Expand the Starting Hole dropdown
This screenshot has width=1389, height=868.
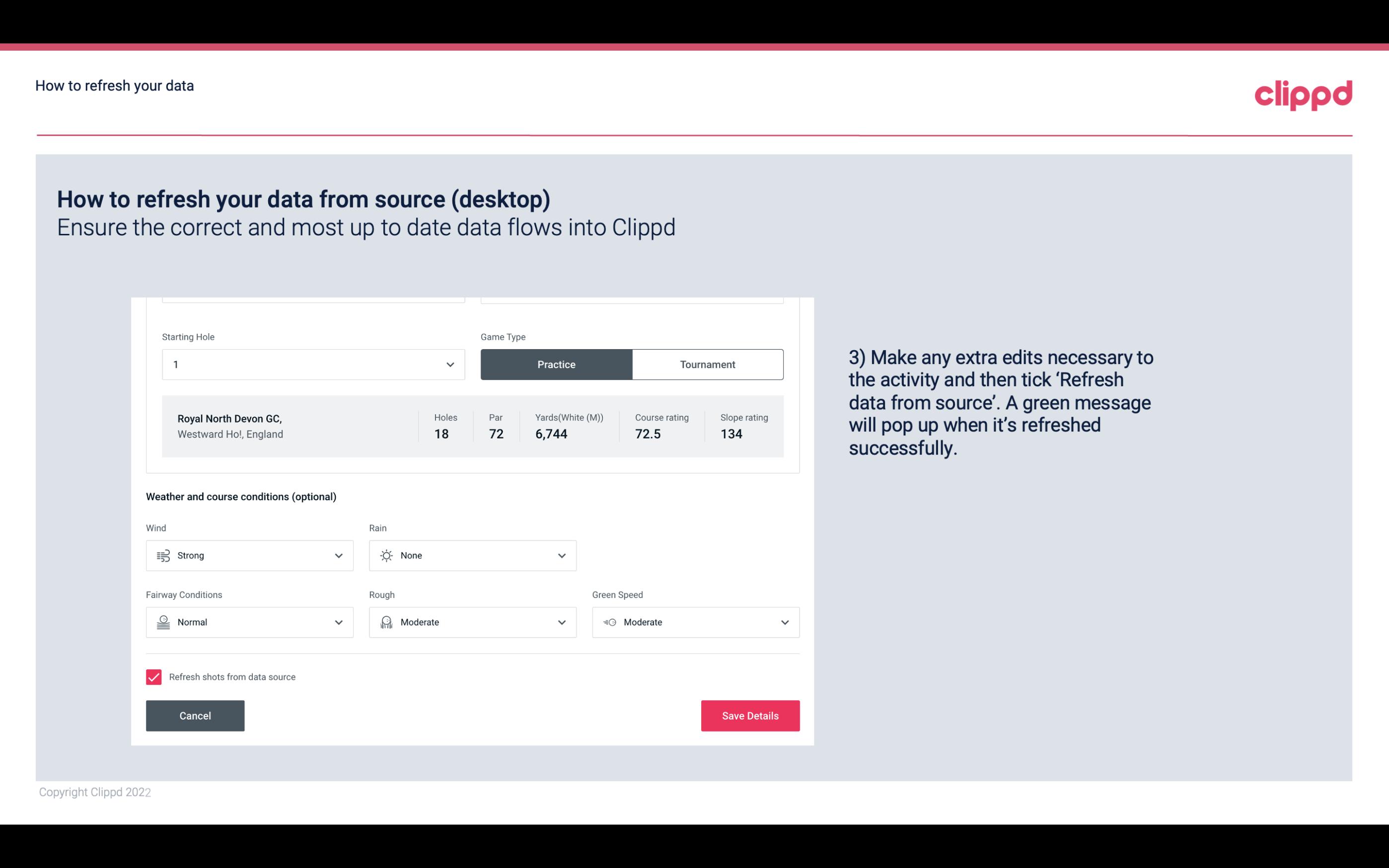pos(449,364)
